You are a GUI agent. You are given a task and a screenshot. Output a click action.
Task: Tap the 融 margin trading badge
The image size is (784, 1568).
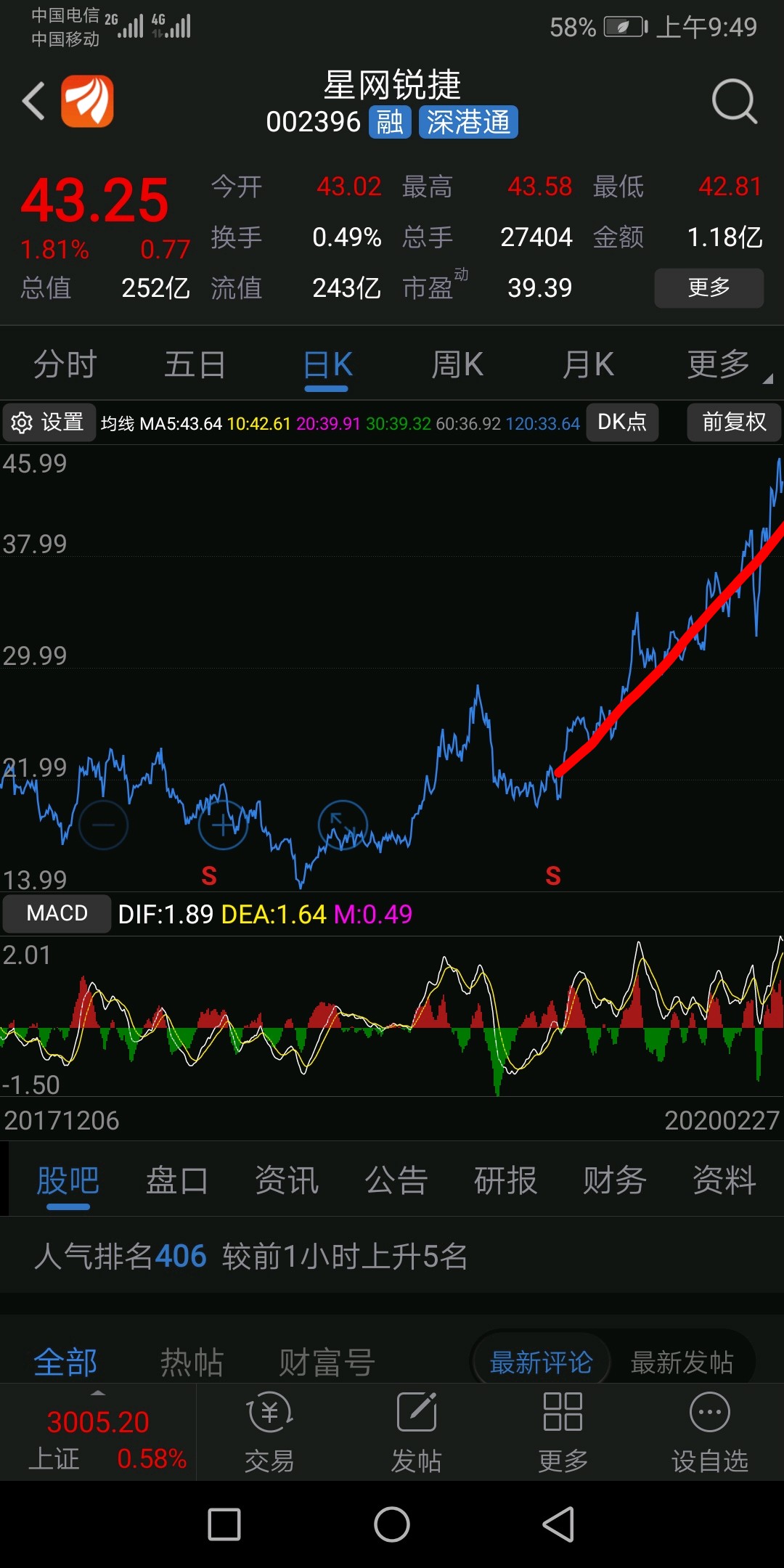tap(390, 122)
